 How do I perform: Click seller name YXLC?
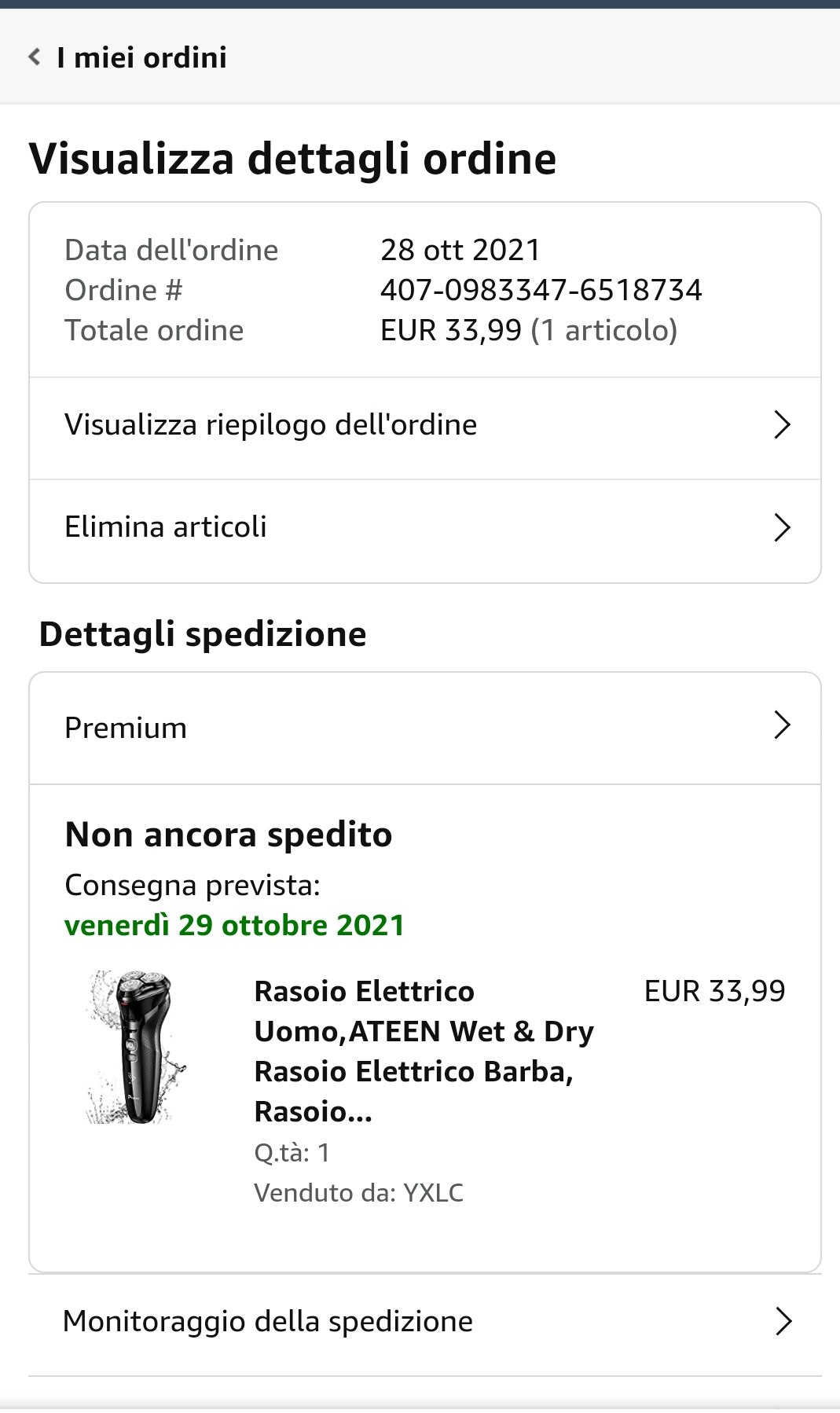(x=433, y=1193)
